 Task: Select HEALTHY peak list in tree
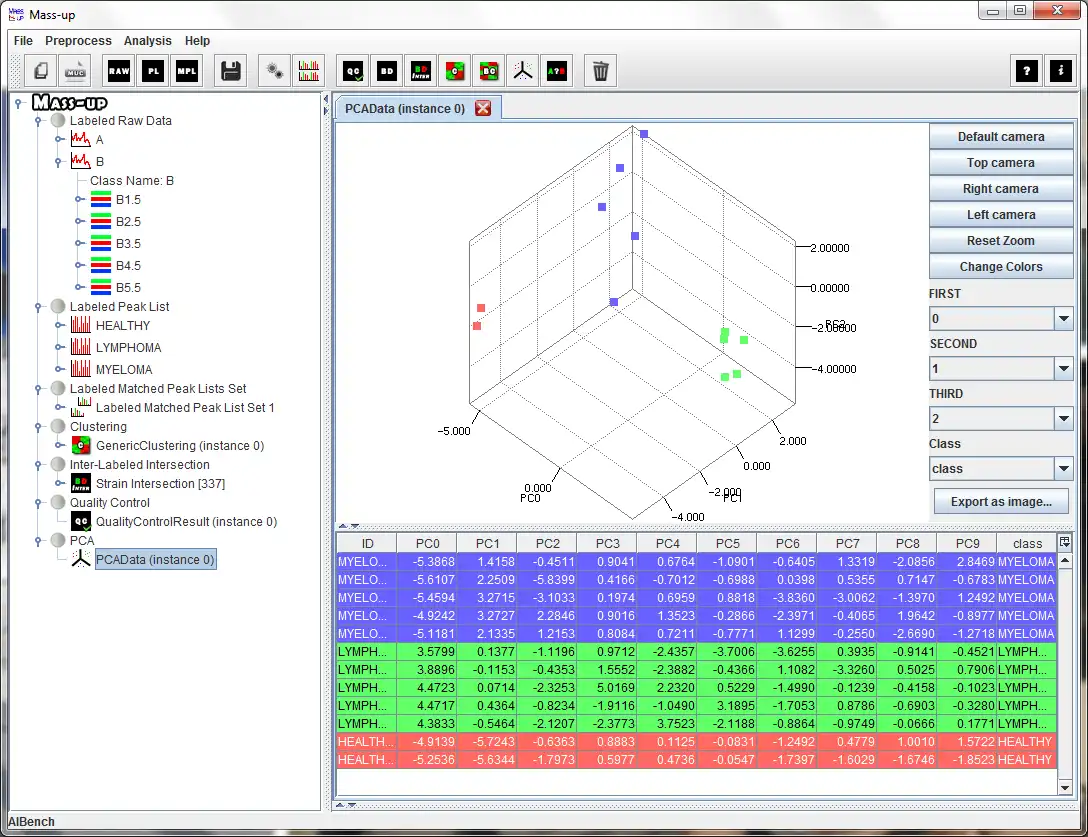pyautogui.click(x=123, y=326)
